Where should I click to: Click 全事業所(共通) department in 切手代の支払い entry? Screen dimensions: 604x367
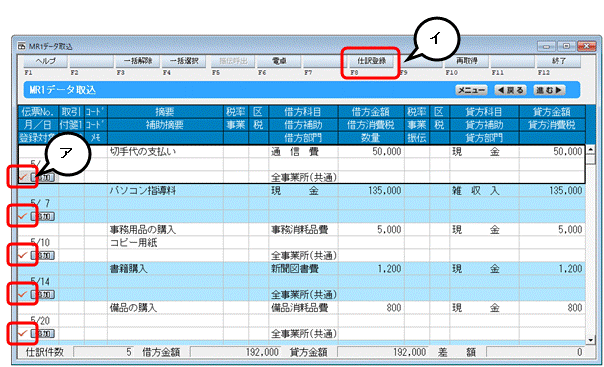point(304,177)
